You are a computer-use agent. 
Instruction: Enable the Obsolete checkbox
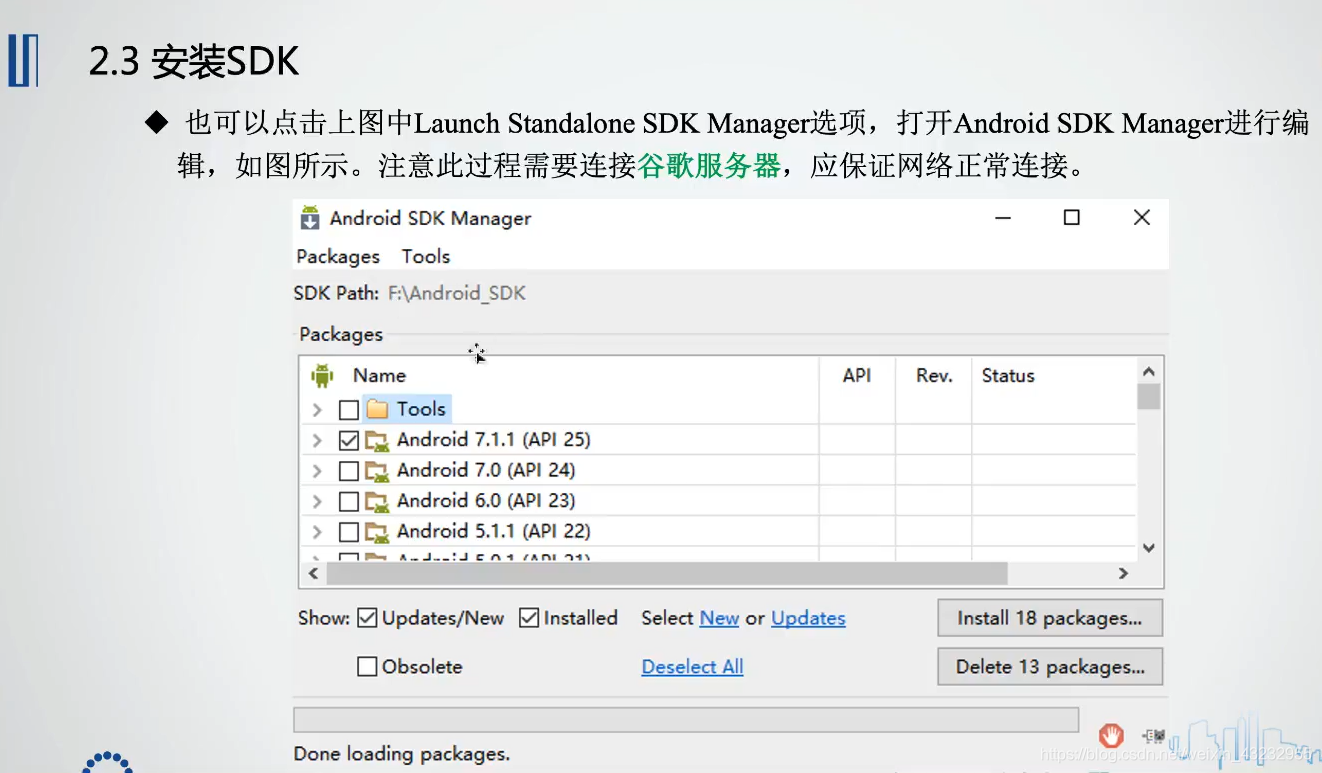coord(367,666)
